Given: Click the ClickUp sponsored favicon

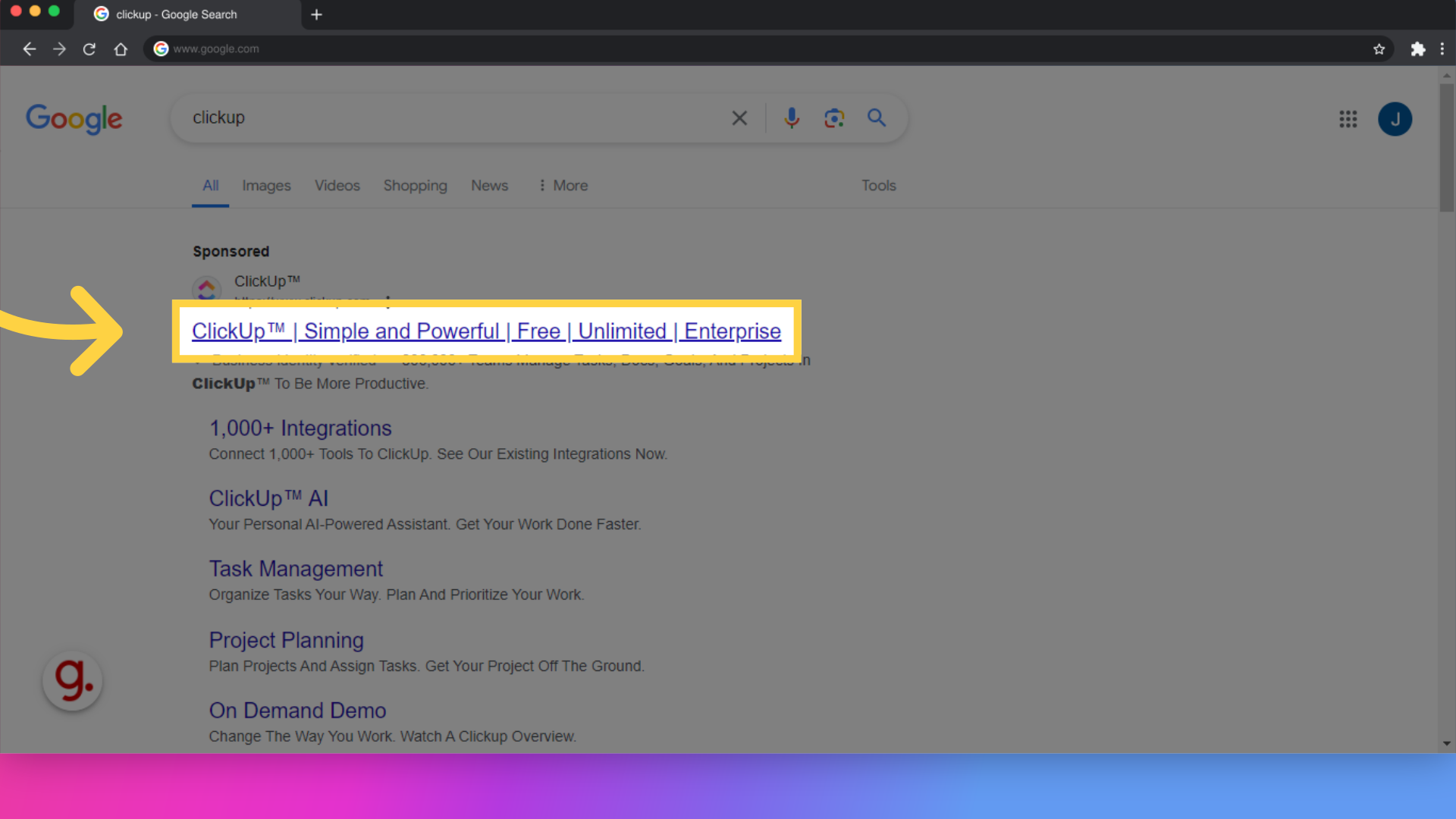Looking at the screenshot, I should 206,289.
